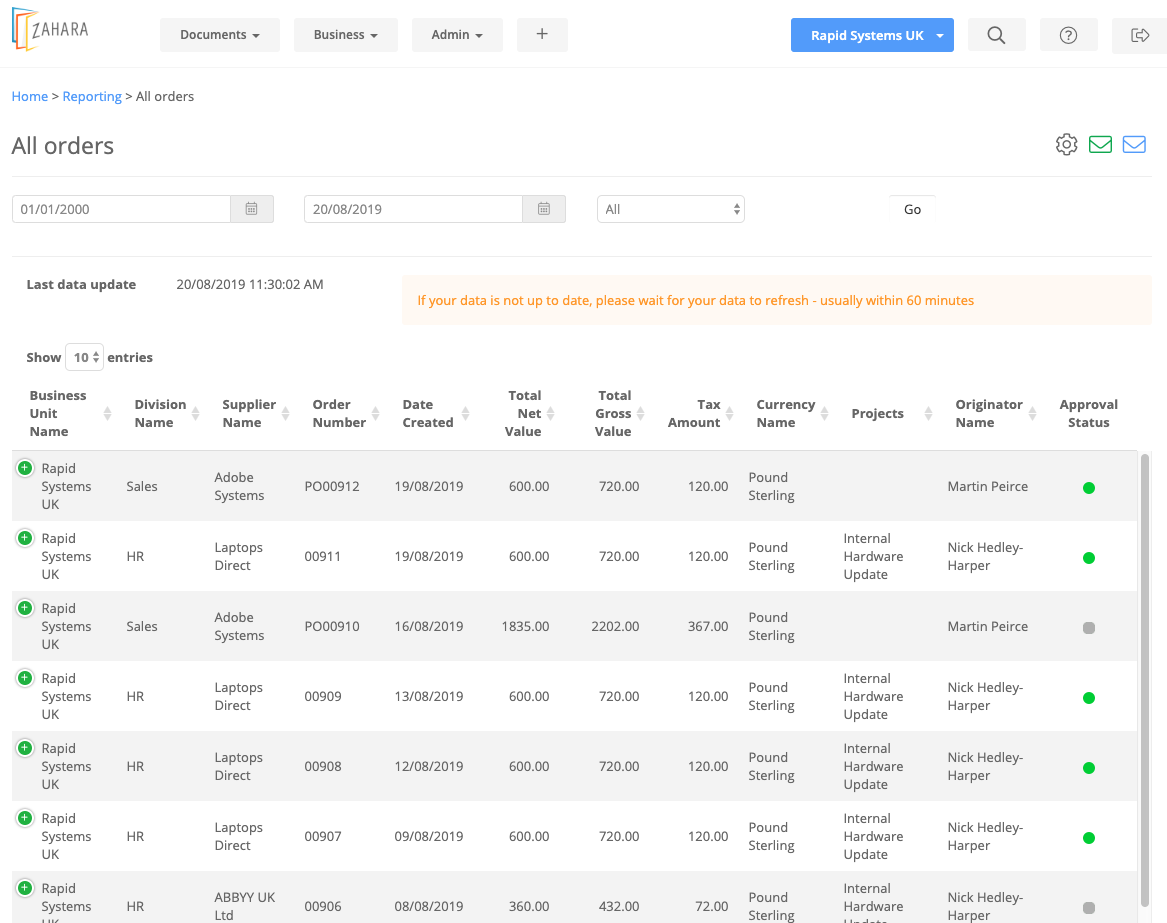Screen dimensions: 1167x923
Task: Click the blue envelope email icon
Action: (x=1134, y=145)
